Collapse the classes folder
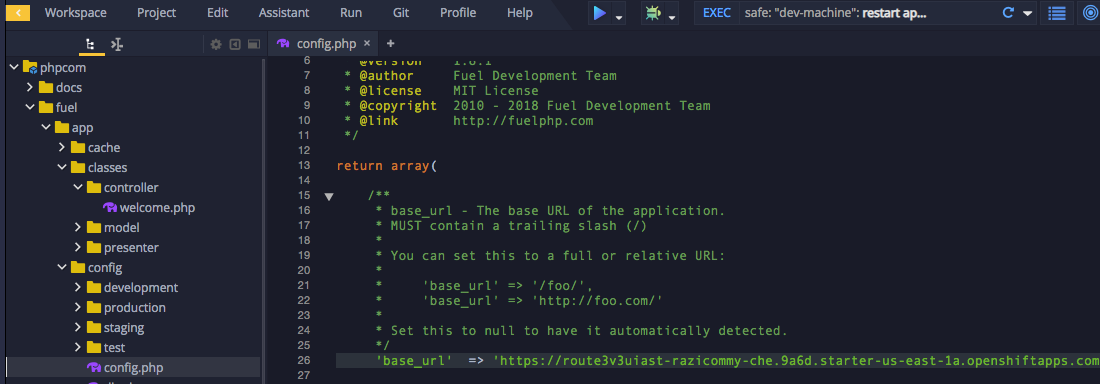The height and width of the screenshot is (384, 1100). point(62,168)
